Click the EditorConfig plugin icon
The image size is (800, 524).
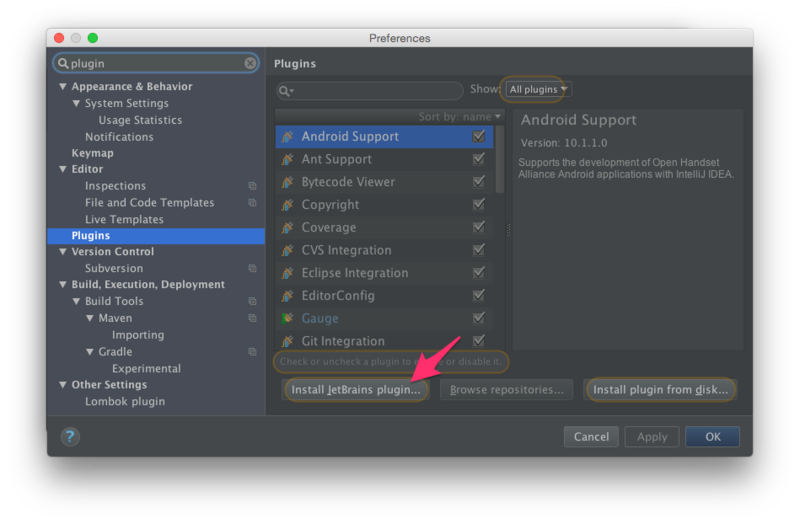click(287, 295)
